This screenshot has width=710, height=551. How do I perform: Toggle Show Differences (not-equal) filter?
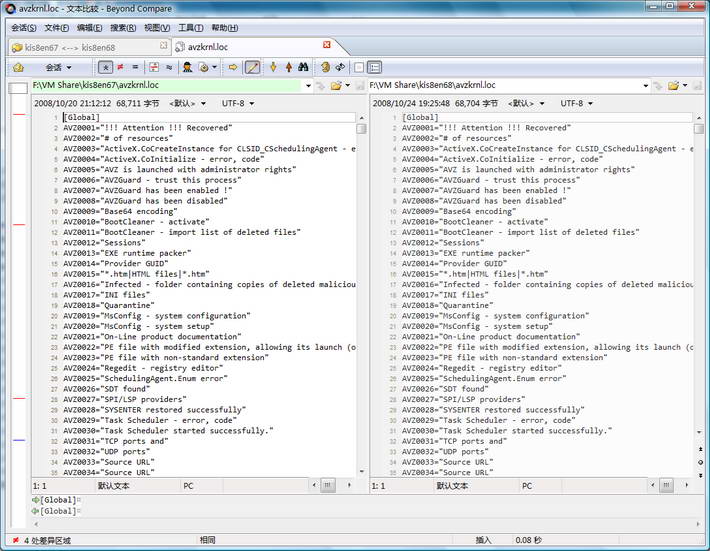pyautogui.click(x=120, y=67)
